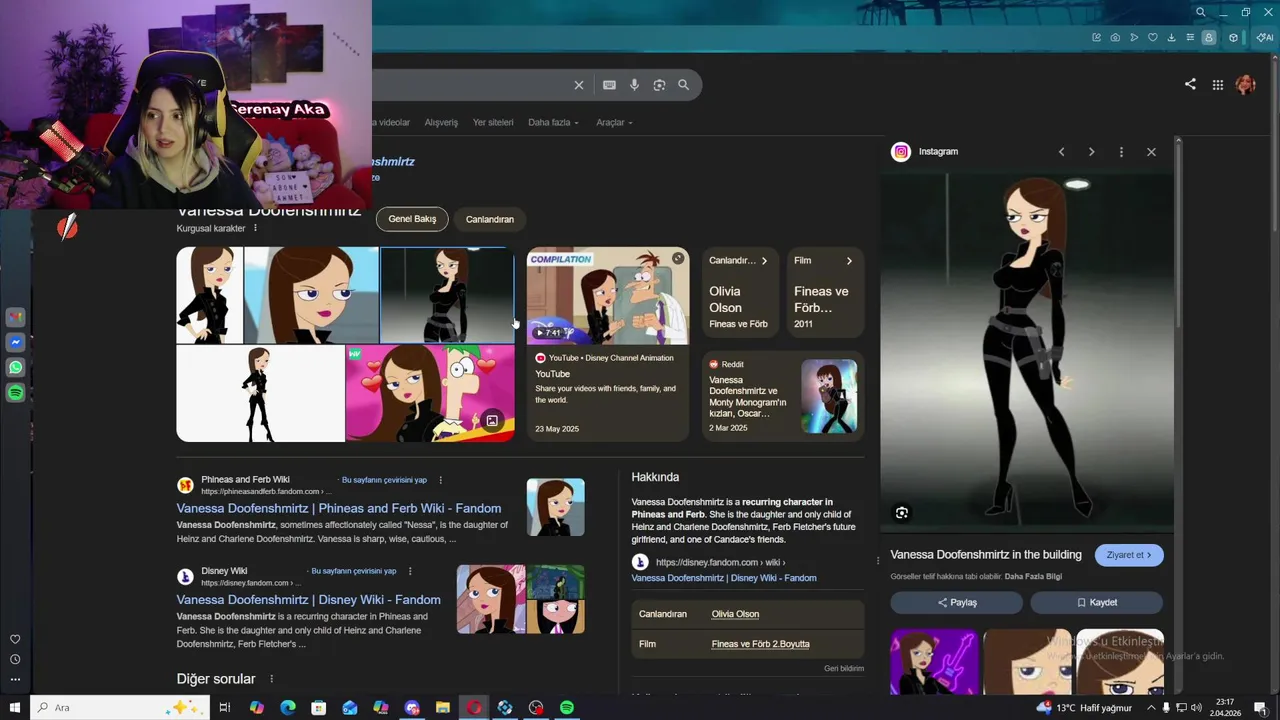Open Opera tab search magnifier

click(x=1200, y=12)
